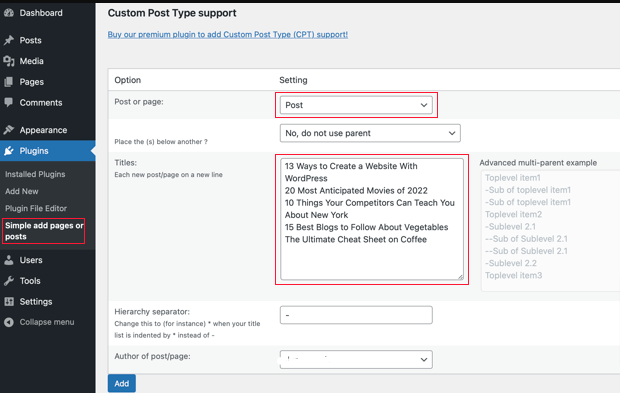Click the blue Add button
Screen dimensions: 620x393
122,384
